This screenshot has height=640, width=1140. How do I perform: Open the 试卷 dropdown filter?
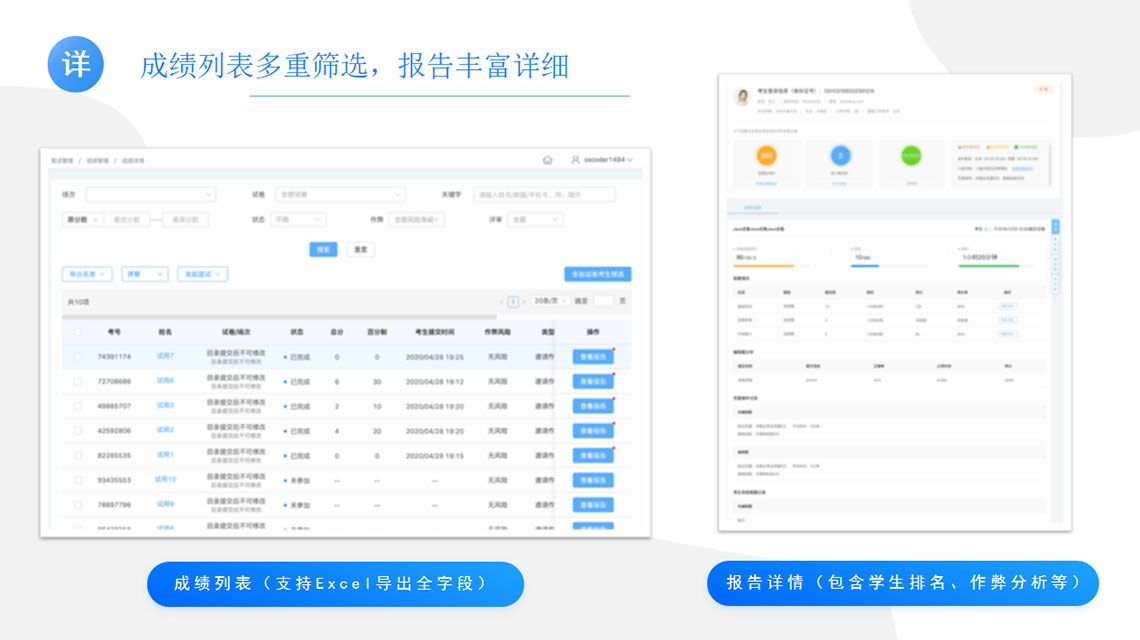point(340,195)
